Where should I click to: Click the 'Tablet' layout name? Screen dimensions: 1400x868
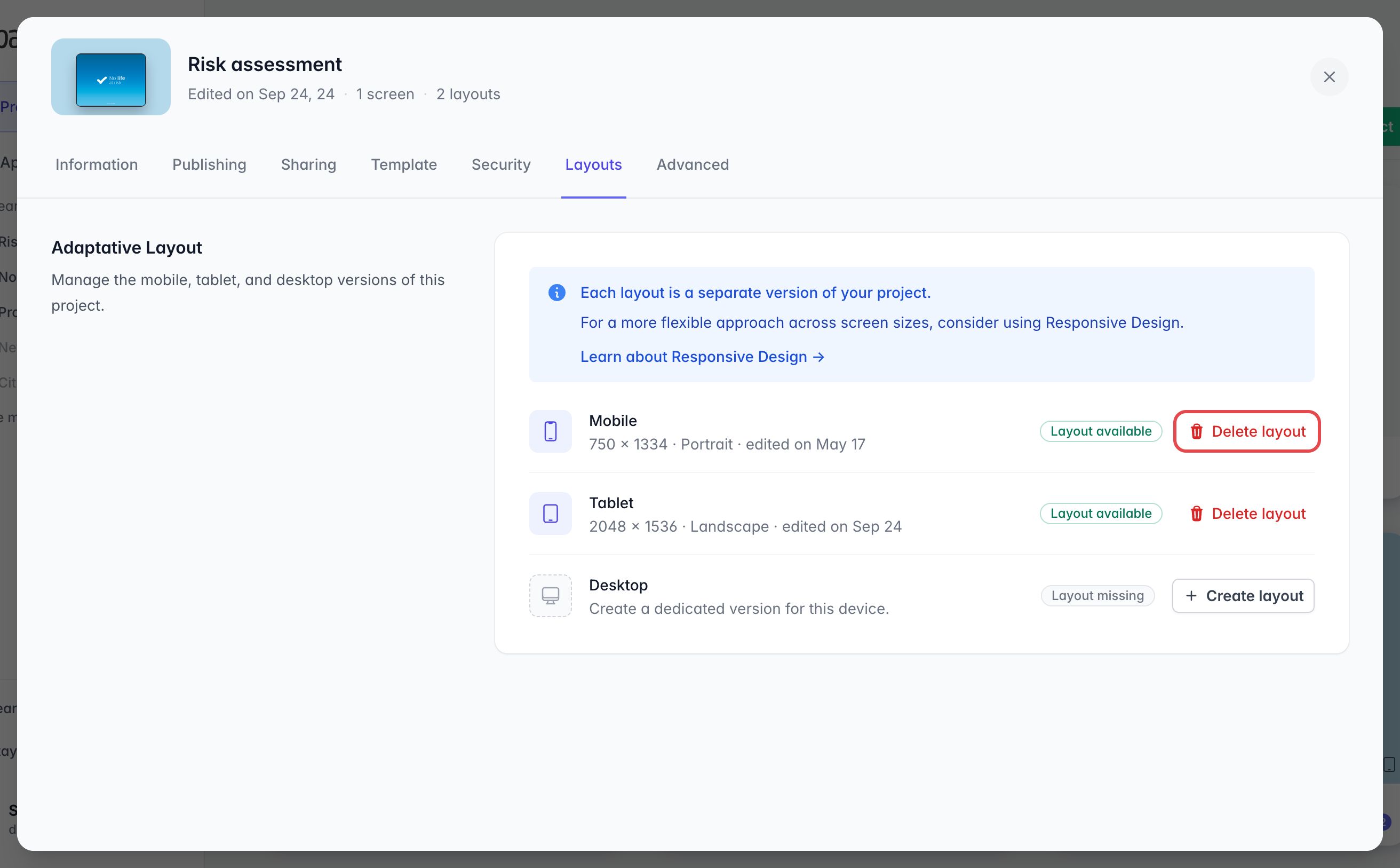[x=611, y=503]
